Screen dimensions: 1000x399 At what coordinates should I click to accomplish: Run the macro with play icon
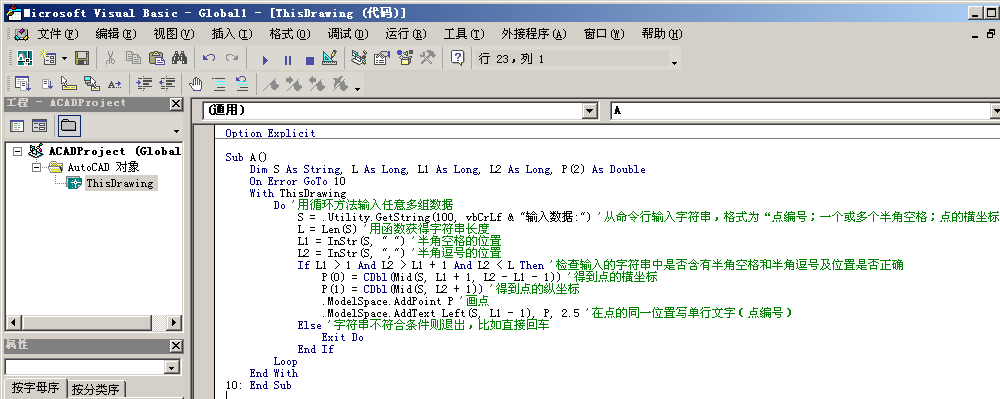pyautogui.click(x=265, y=60)
